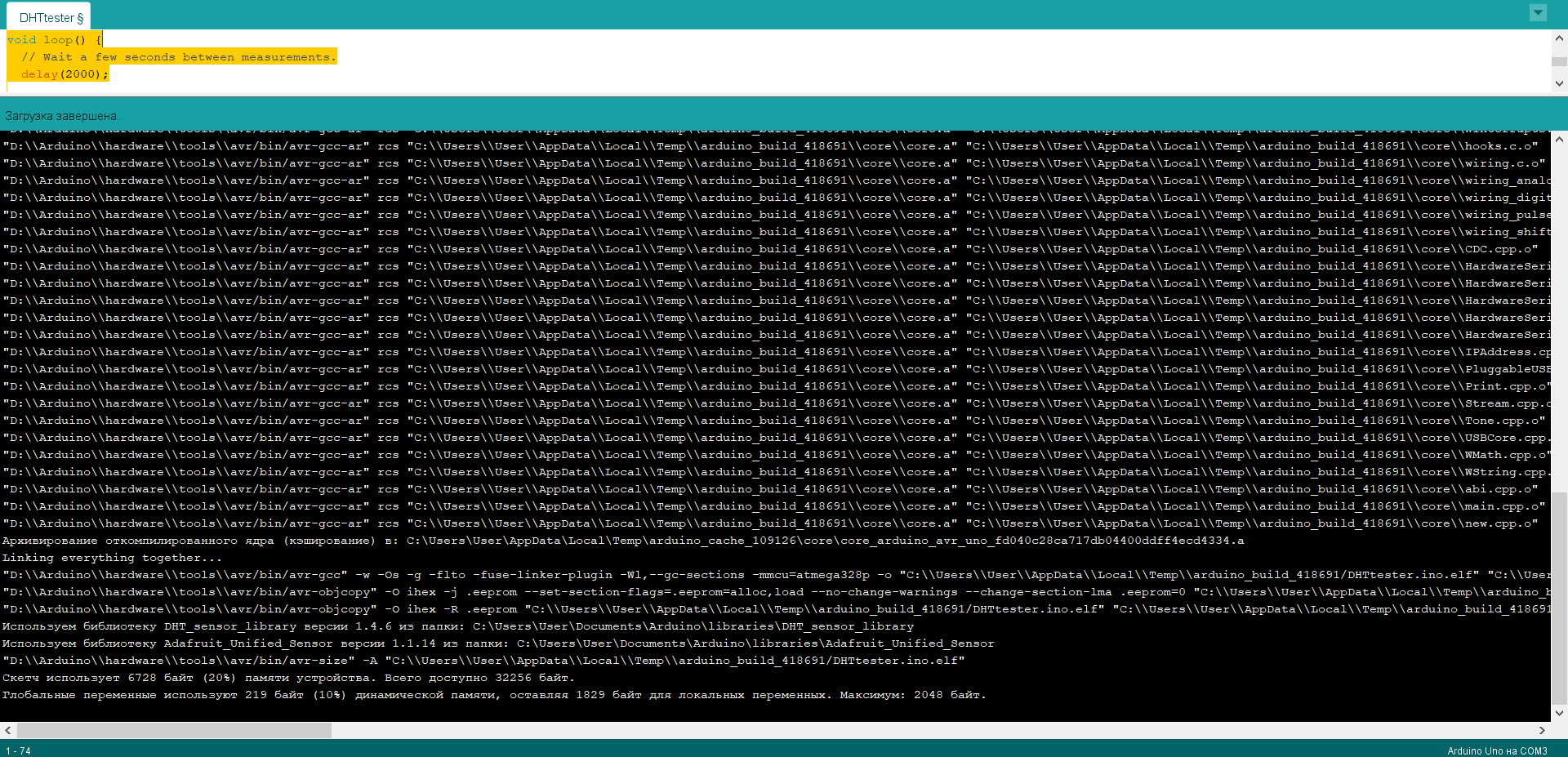Click the 'DHT_sensor_library версии 1.4.6' line
The image size is (1568, 757).
[x=458, y=626]
